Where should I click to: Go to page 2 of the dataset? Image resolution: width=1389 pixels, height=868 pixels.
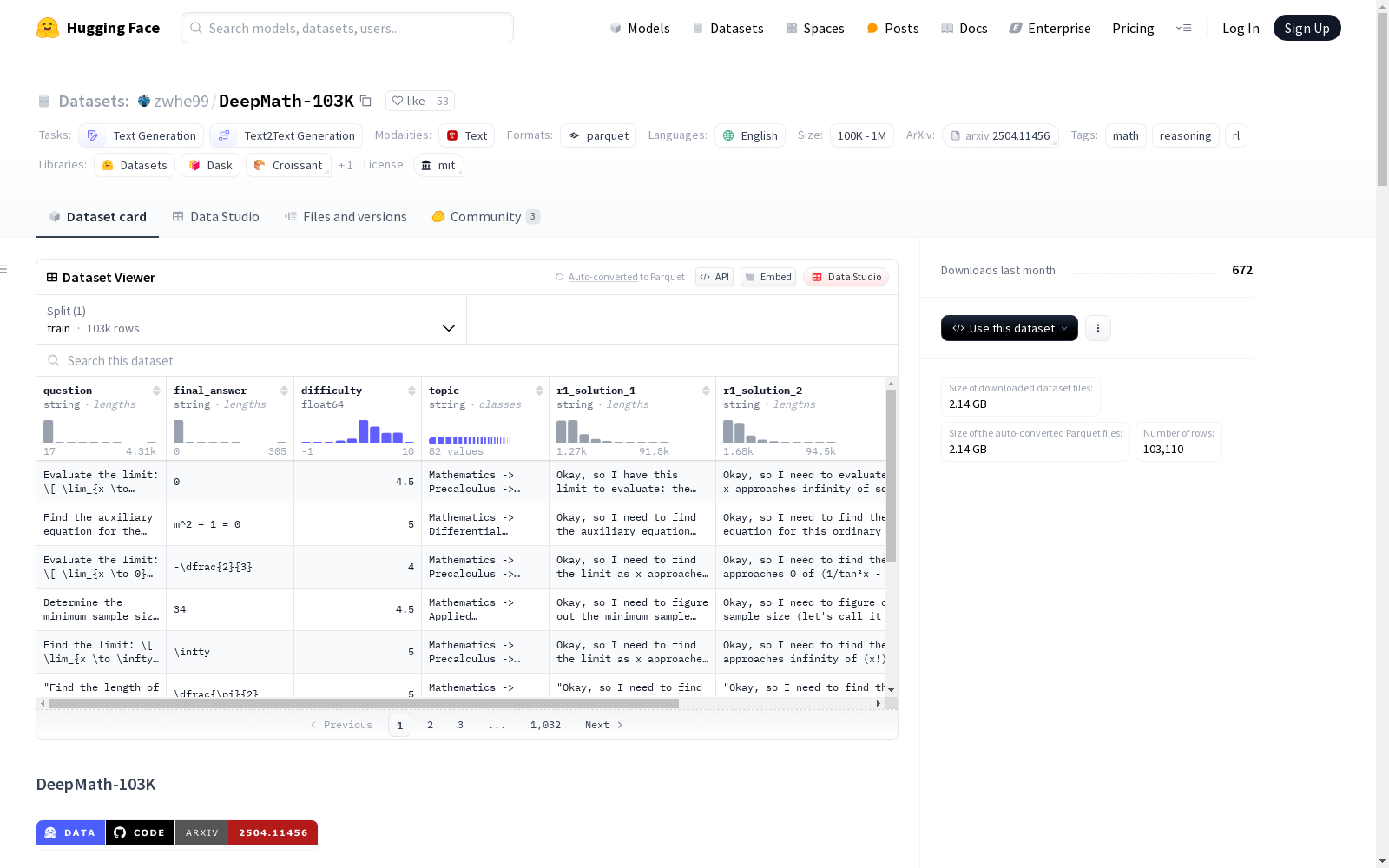(x=430, y=725)
